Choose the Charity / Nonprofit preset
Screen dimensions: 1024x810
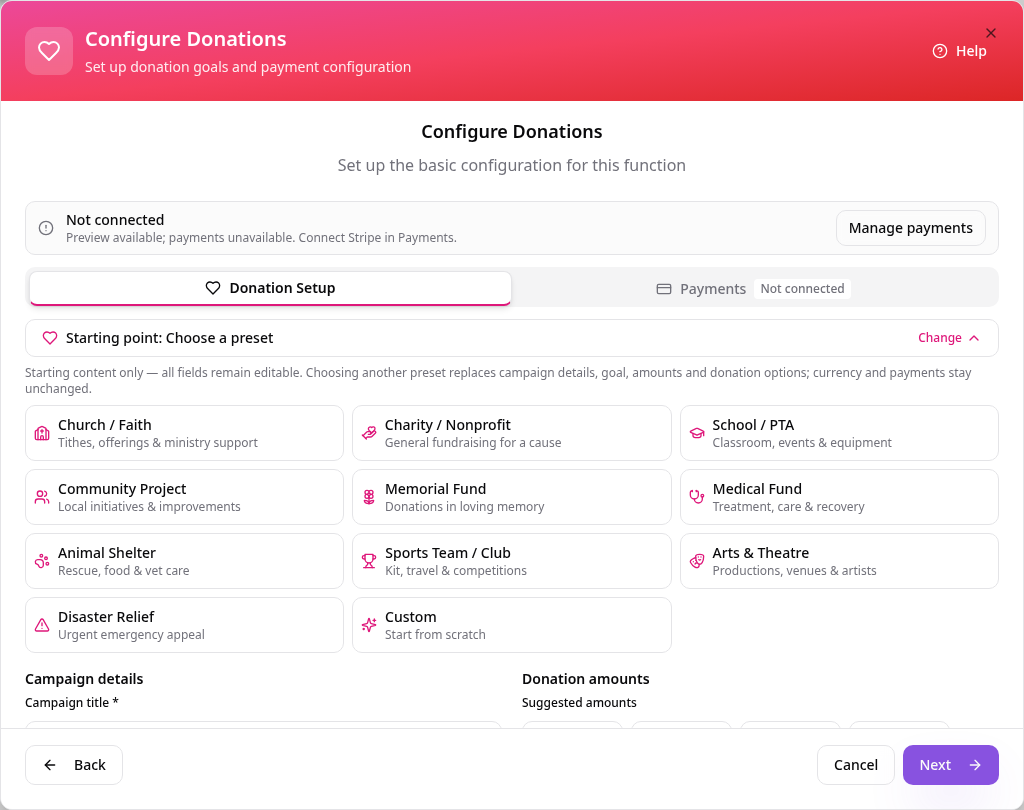pyautogui.click(x=511, y=433)
